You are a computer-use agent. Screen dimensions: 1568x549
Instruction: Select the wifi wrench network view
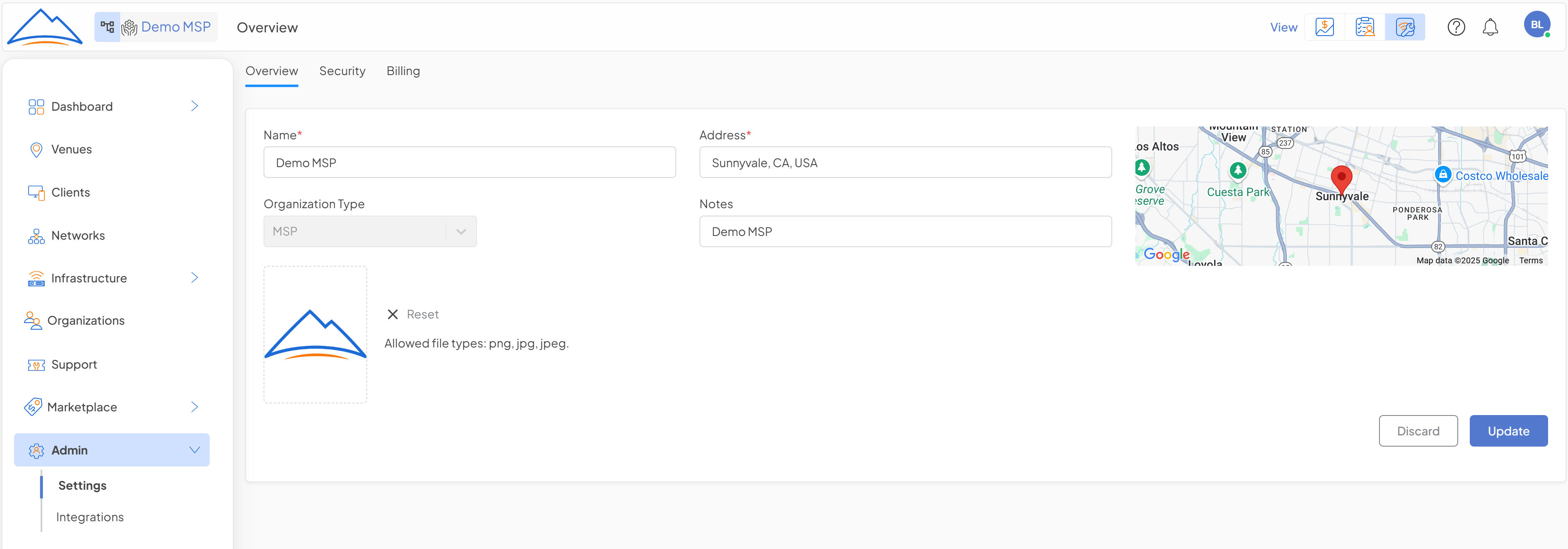click(x=1404, y=27)
